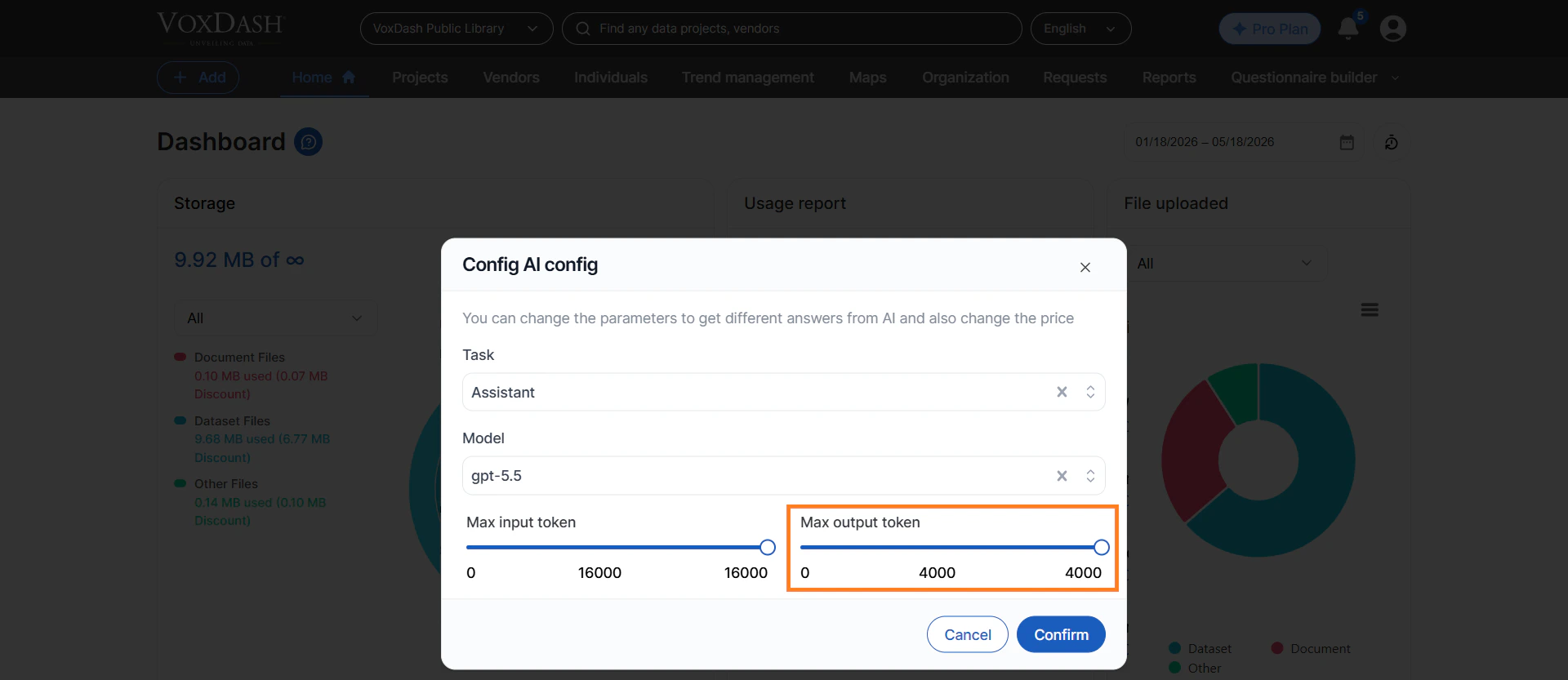This screenshot has height=680, width=1568.
Task: Open the Projects tab
Action: pos(420,78)
